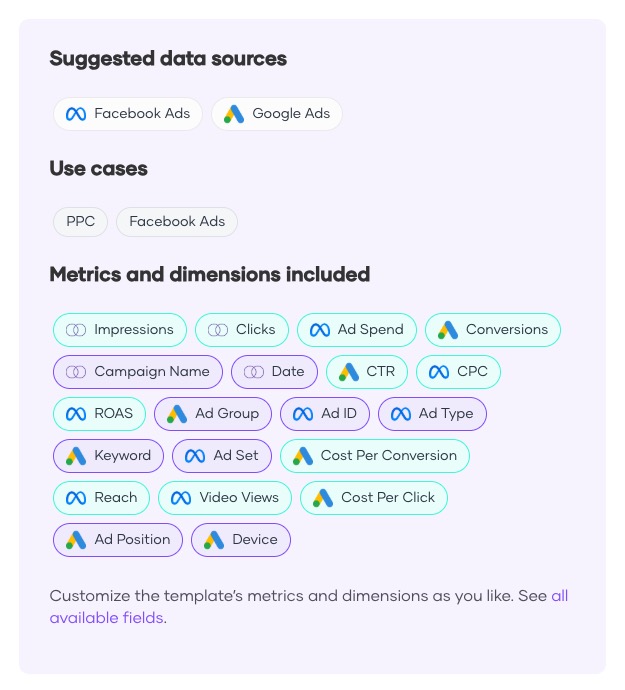Image resolution: width=625 pixels, height=690 pixels.
Task: Select the Ad Group dimension chip
Action: [x=213, y=414]
